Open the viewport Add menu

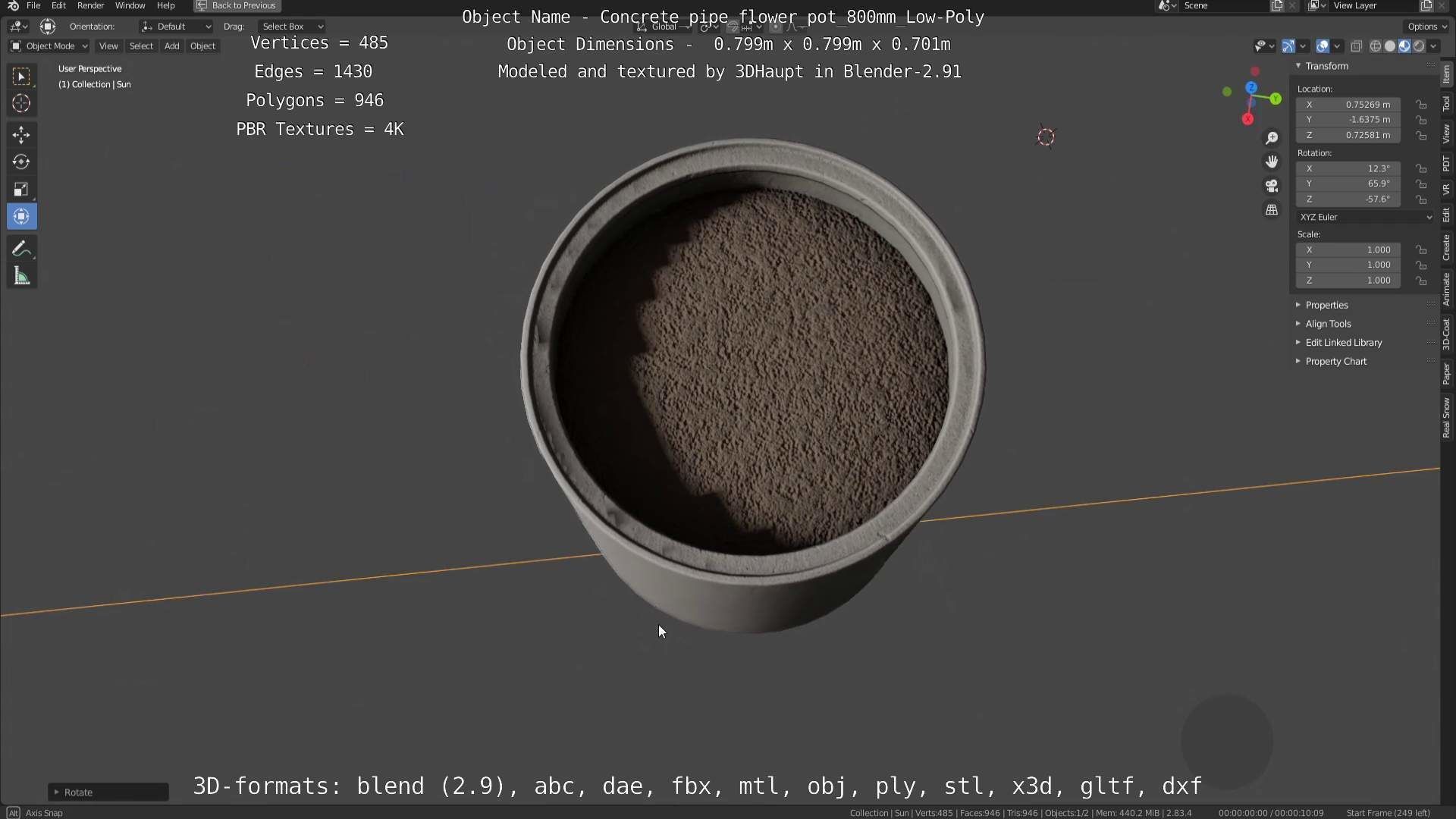click(x=172, y=46)
